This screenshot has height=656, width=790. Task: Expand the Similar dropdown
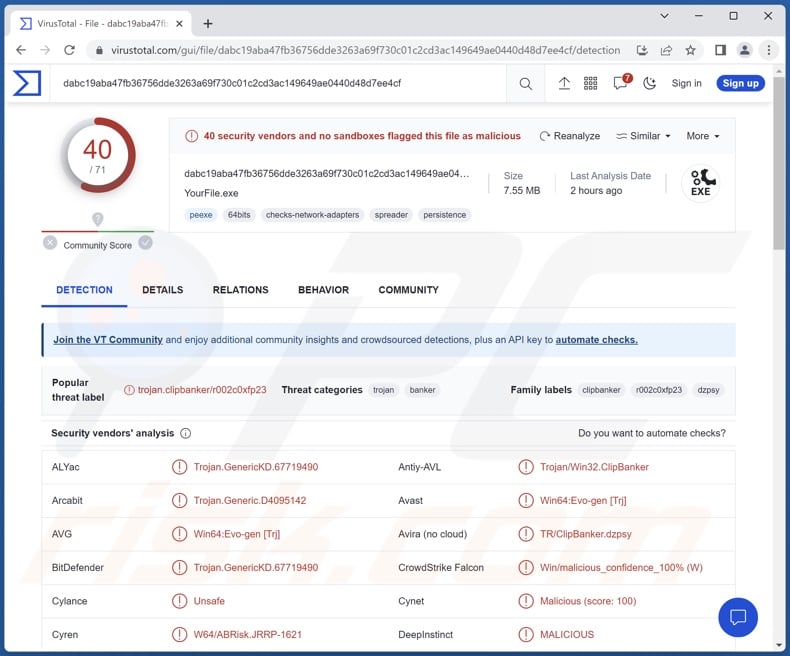[x=643, y=136]
